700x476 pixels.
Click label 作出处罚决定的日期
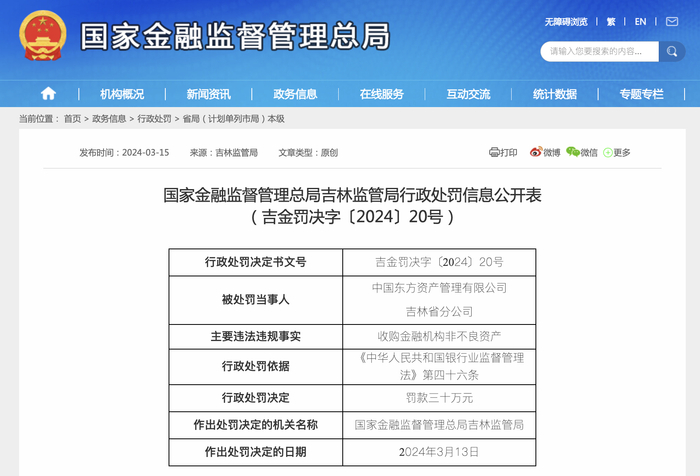[256, 452]
